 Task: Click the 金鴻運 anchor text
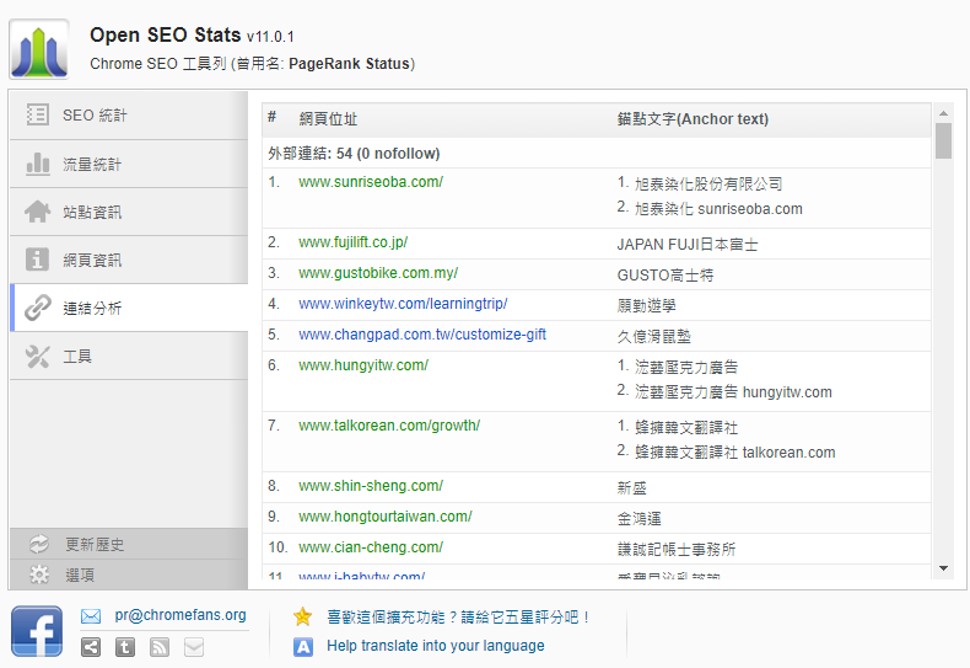(x=639, y=518)
